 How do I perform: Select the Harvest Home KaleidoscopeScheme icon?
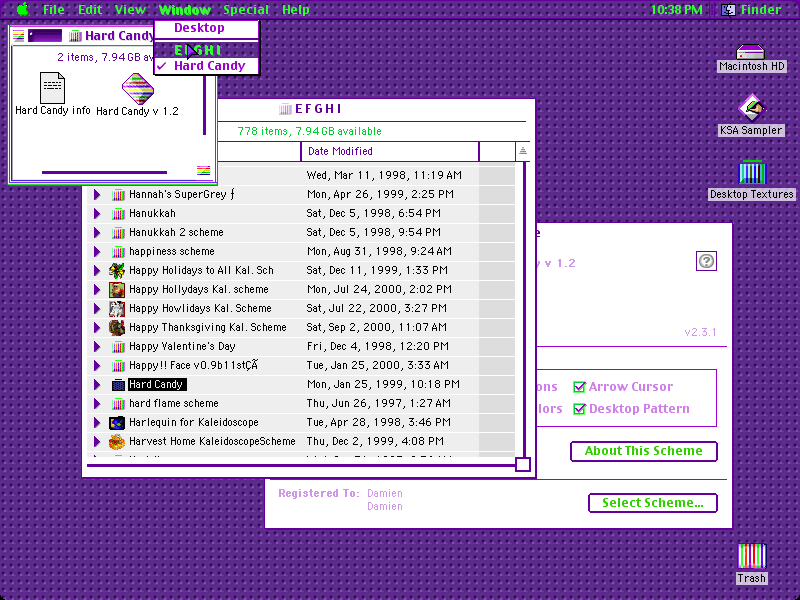(117, 442)
